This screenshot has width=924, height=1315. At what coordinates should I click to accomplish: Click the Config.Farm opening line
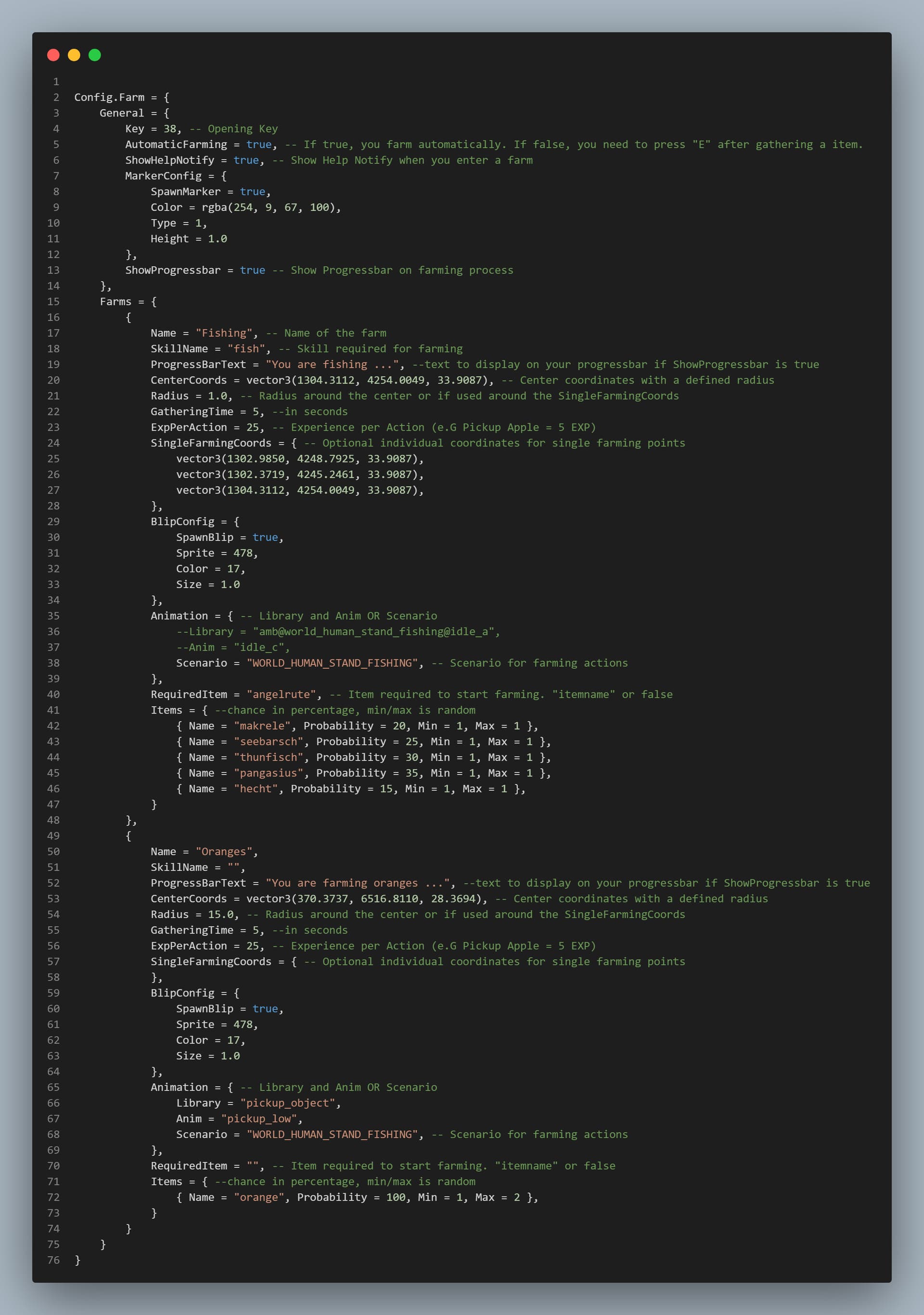(x=121, y=97)
